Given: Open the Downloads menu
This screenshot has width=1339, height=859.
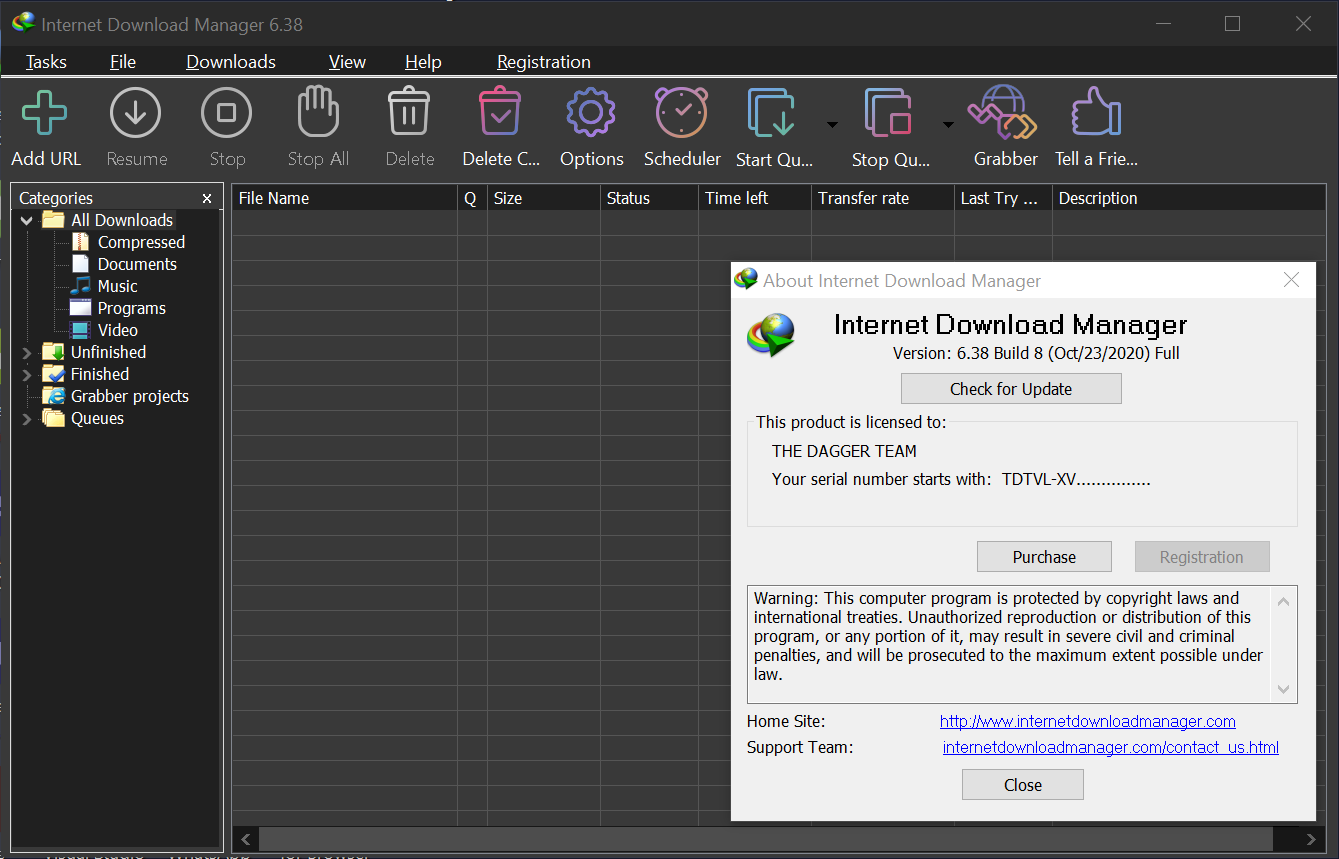Looking at the screenshot, I should (231, 62).
